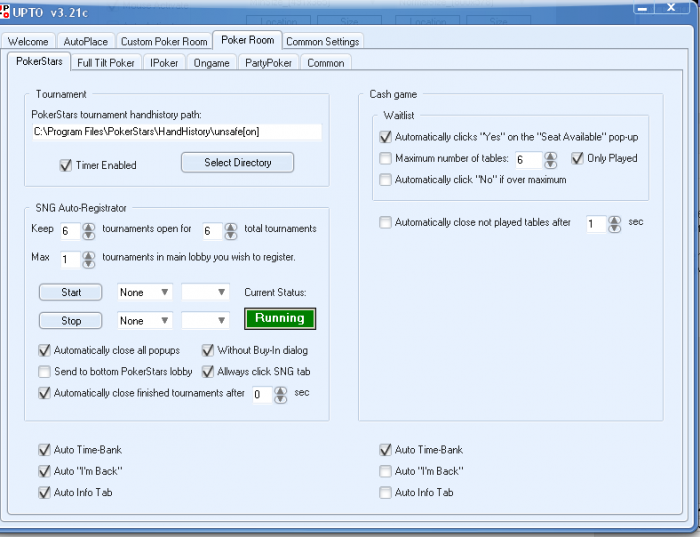Switch to IPoker sub-tab
This screenshot has height=537, width=700.
(164, 63)
